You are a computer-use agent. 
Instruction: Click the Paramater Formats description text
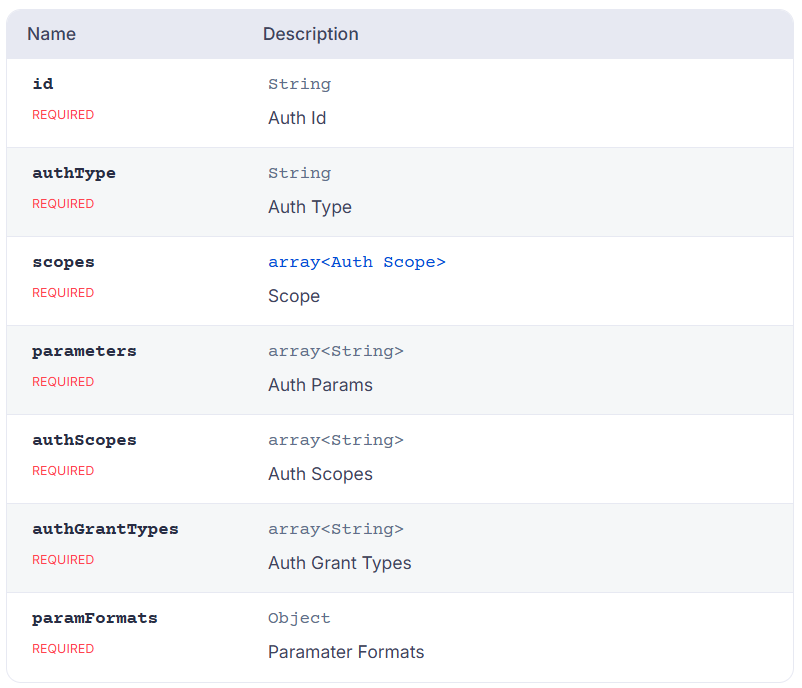(346, 652)
